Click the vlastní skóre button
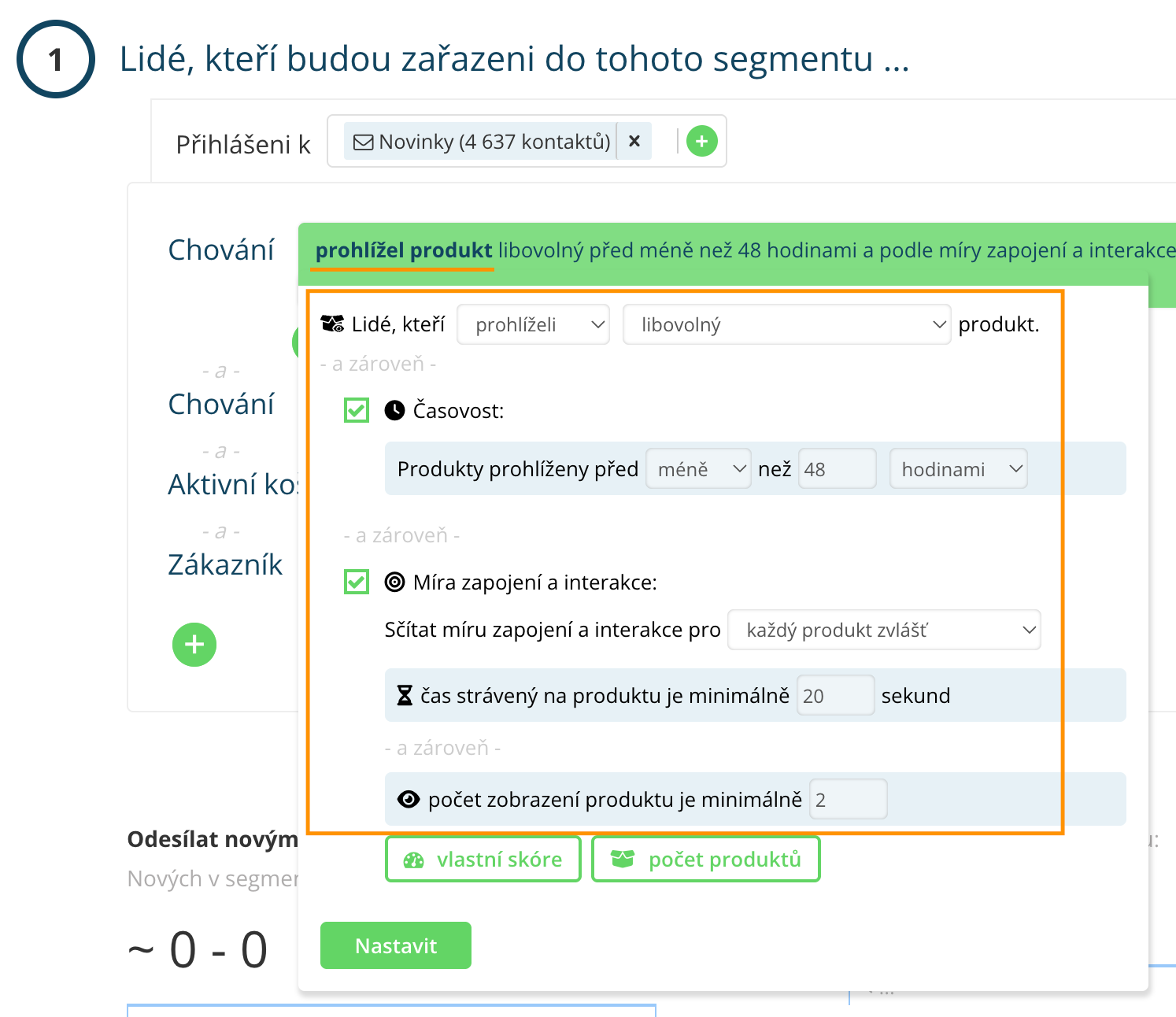The height and width of the screenshot is (1017, 1176). click(483, 860)
